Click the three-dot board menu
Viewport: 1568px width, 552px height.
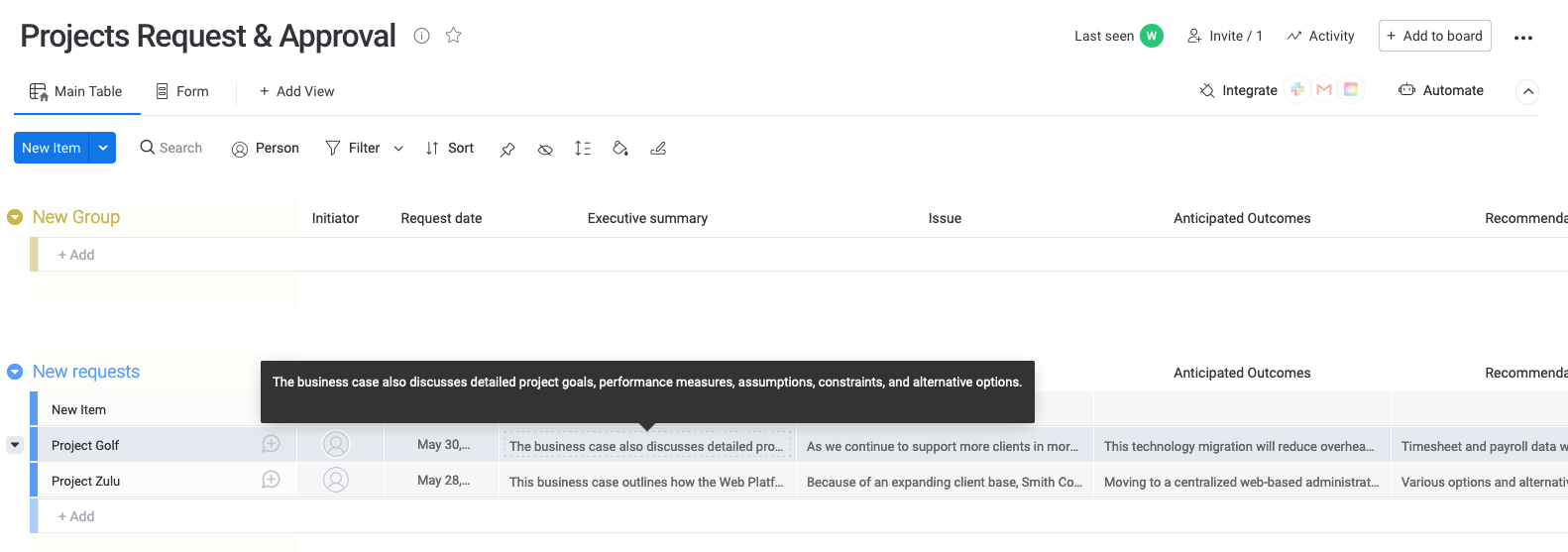coord(1523,38)
